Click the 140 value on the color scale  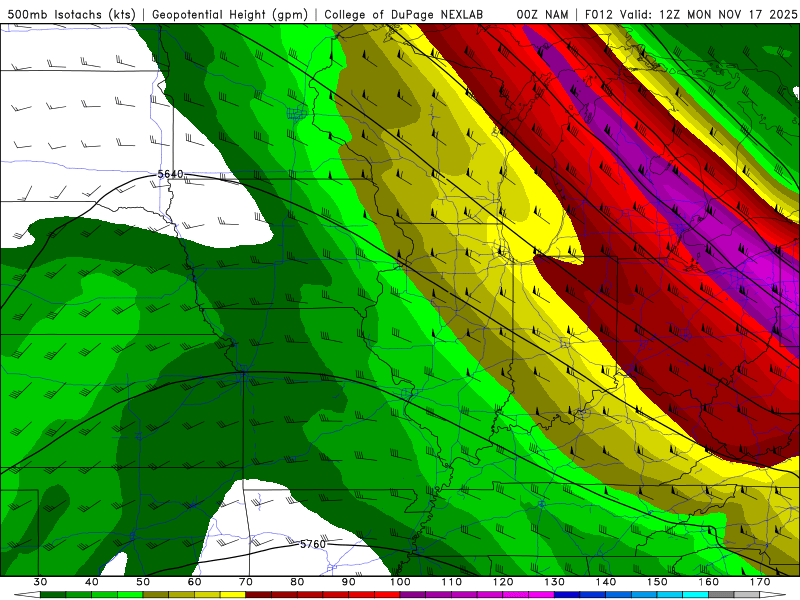pyautogui.click(x=606, y=582)
